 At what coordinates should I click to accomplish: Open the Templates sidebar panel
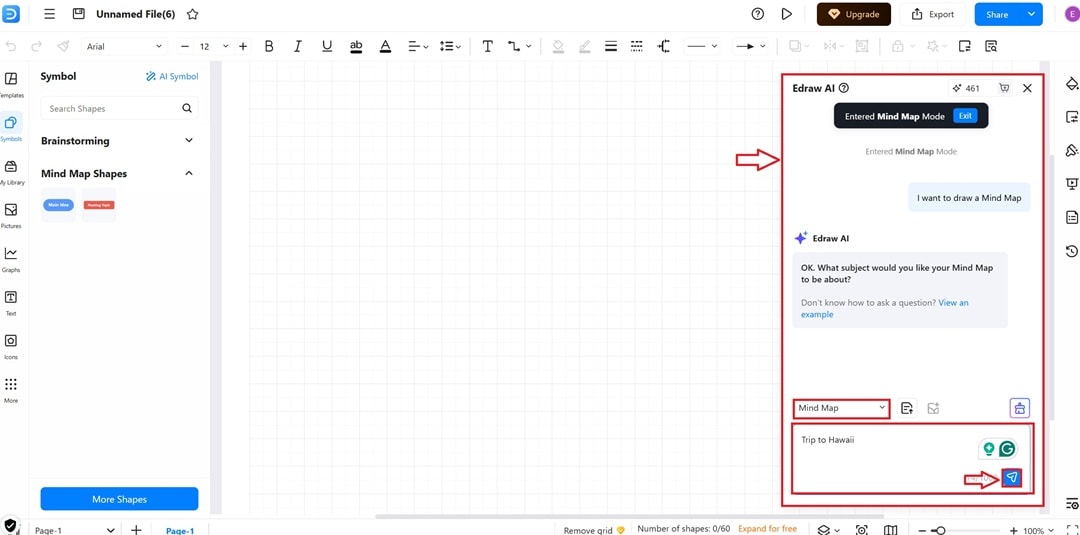11,85
